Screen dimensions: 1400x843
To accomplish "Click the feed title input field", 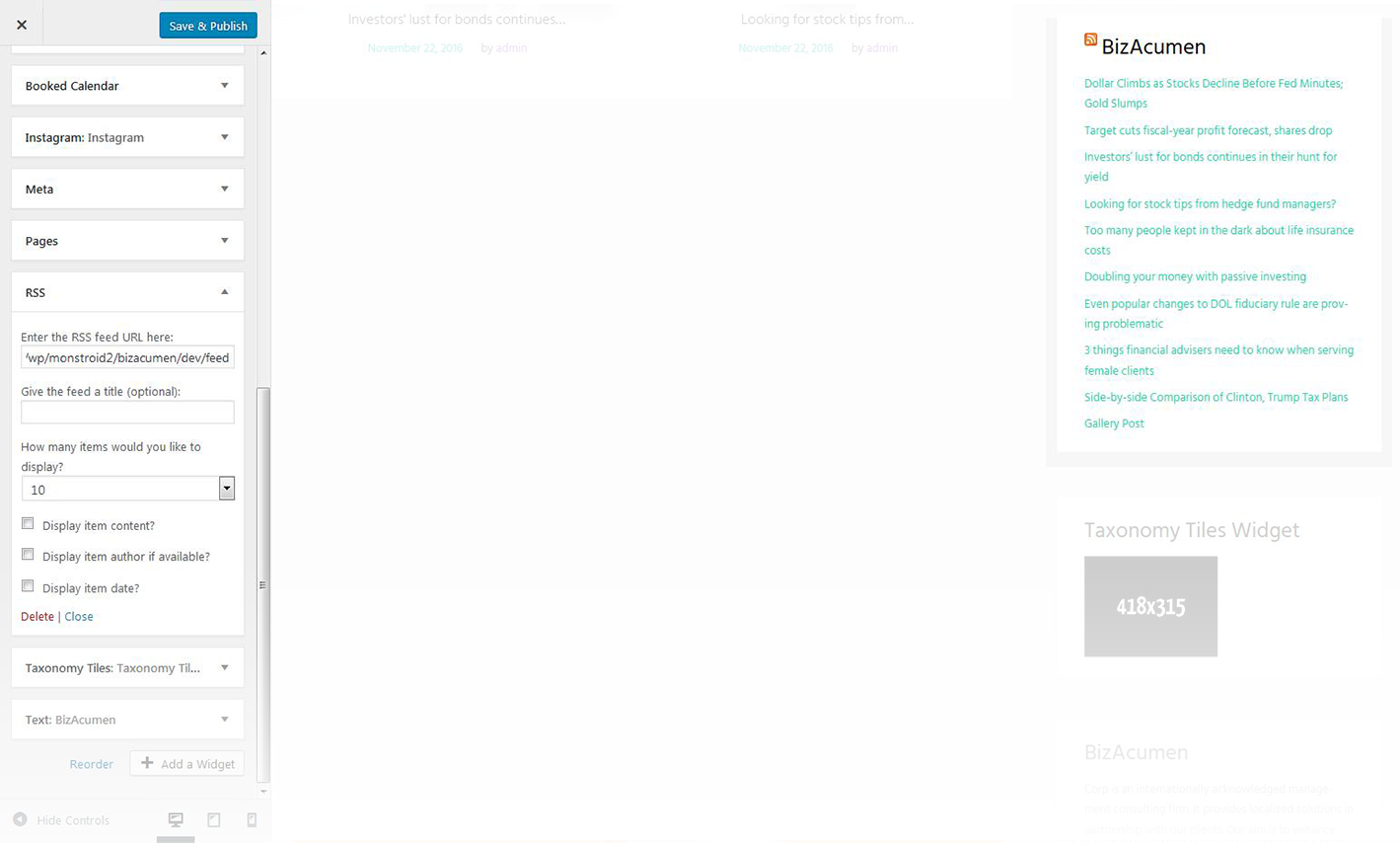I will [x=127, y=412].
